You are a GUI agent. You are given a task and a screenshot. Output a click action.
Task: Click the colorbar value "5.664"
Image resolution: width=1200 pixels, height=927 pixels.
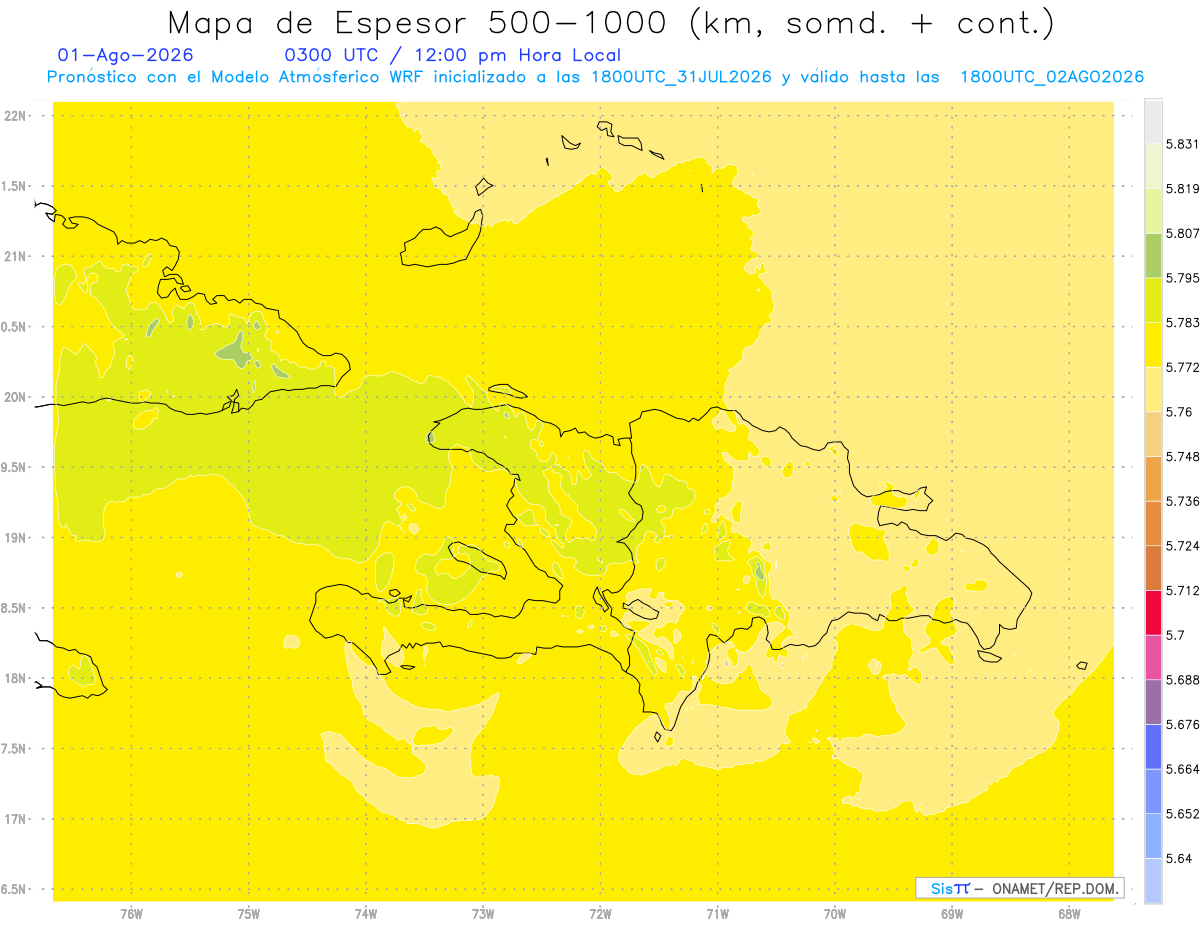(1182, 768)
